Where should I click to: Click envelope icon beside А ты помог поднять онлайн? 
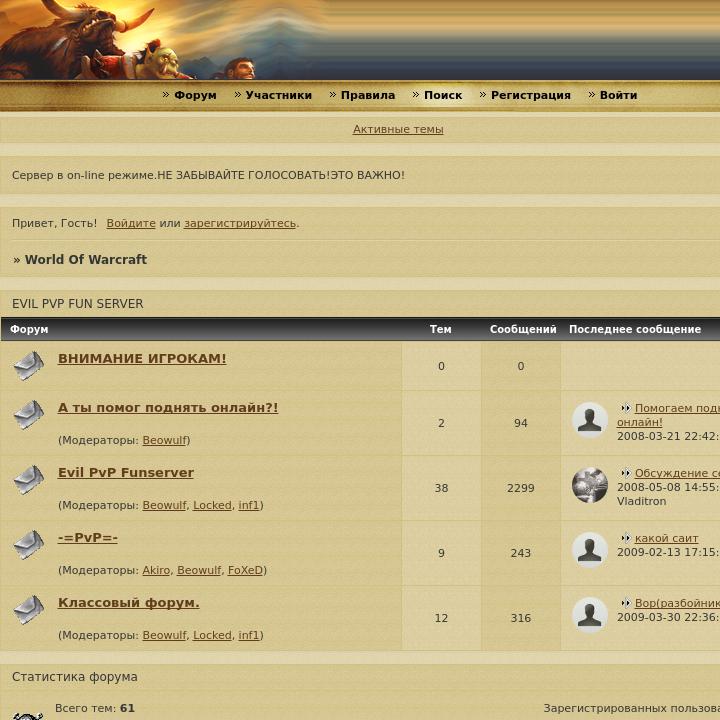tap(28, 415)
